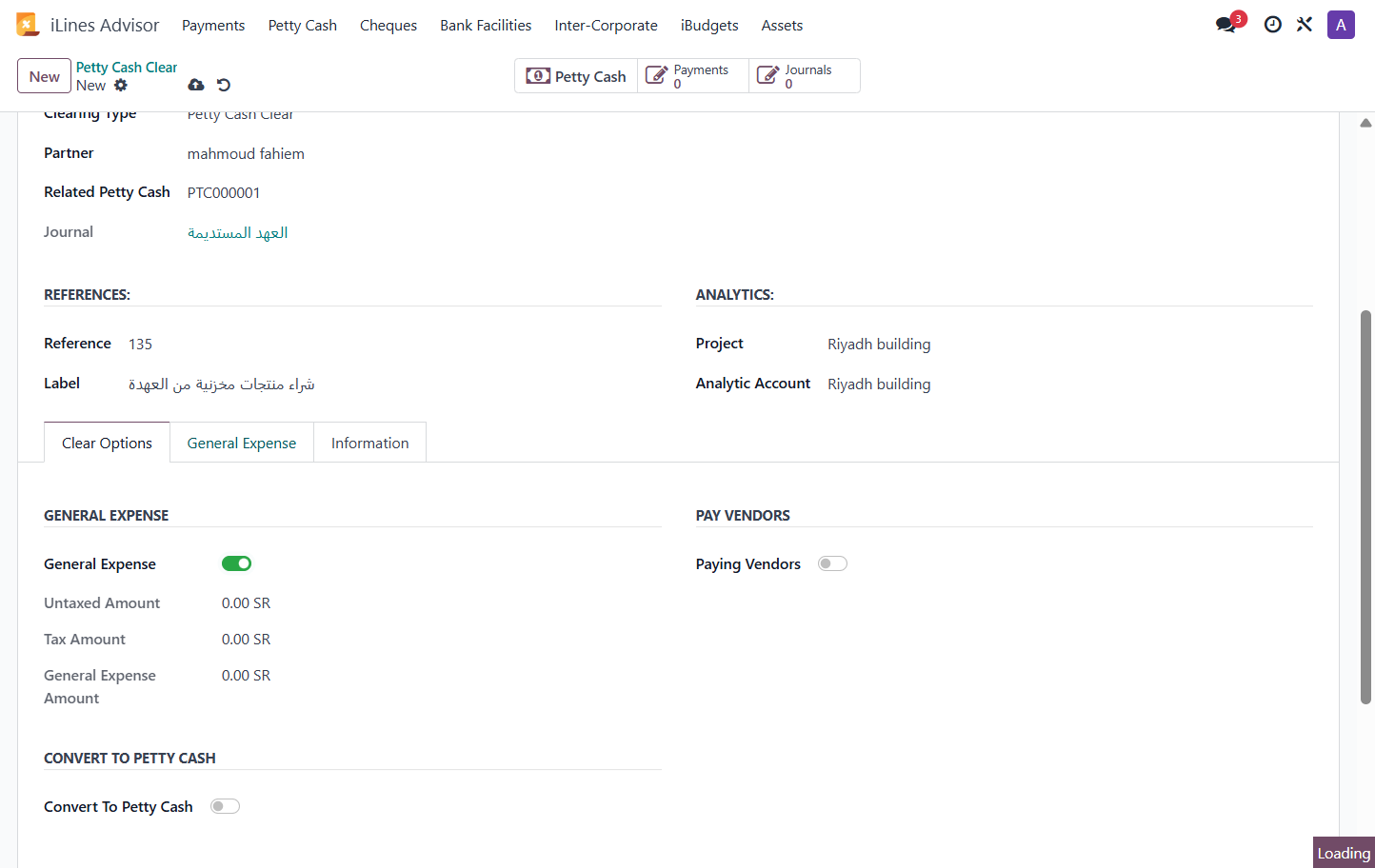Open the Cheques top menu
This screenshot has width=1375, height=868.
[x=389, y=26]
